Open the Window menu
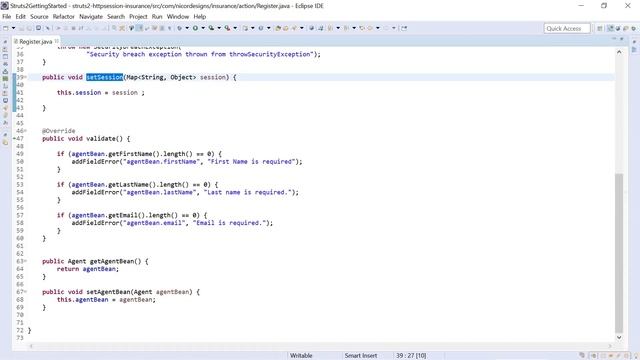Image resolution: width=640 pixels, height=360 pixels. point(178,17)
